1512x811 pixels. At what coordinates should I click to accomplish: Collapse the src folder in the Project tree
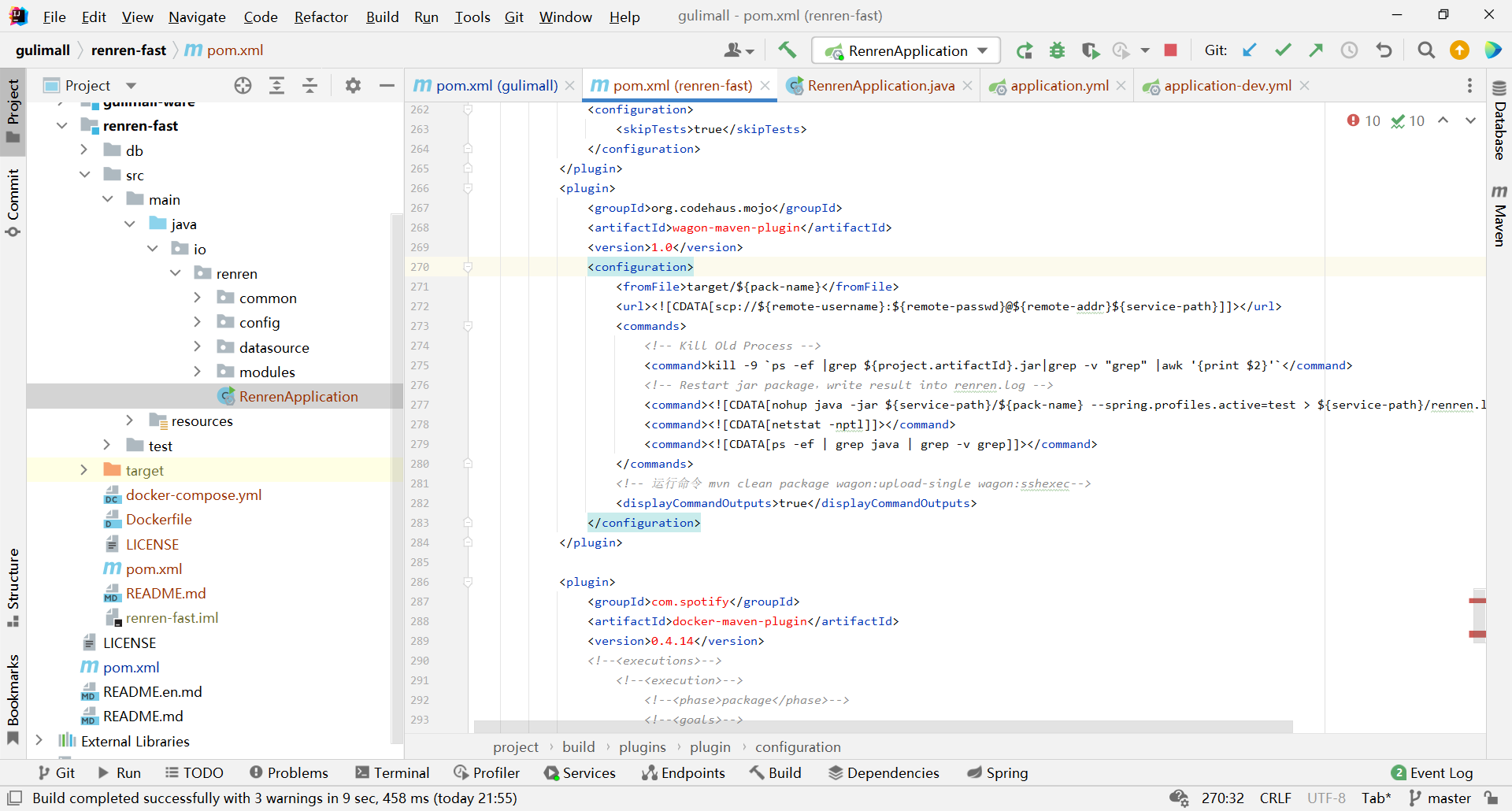coord(84,174)
